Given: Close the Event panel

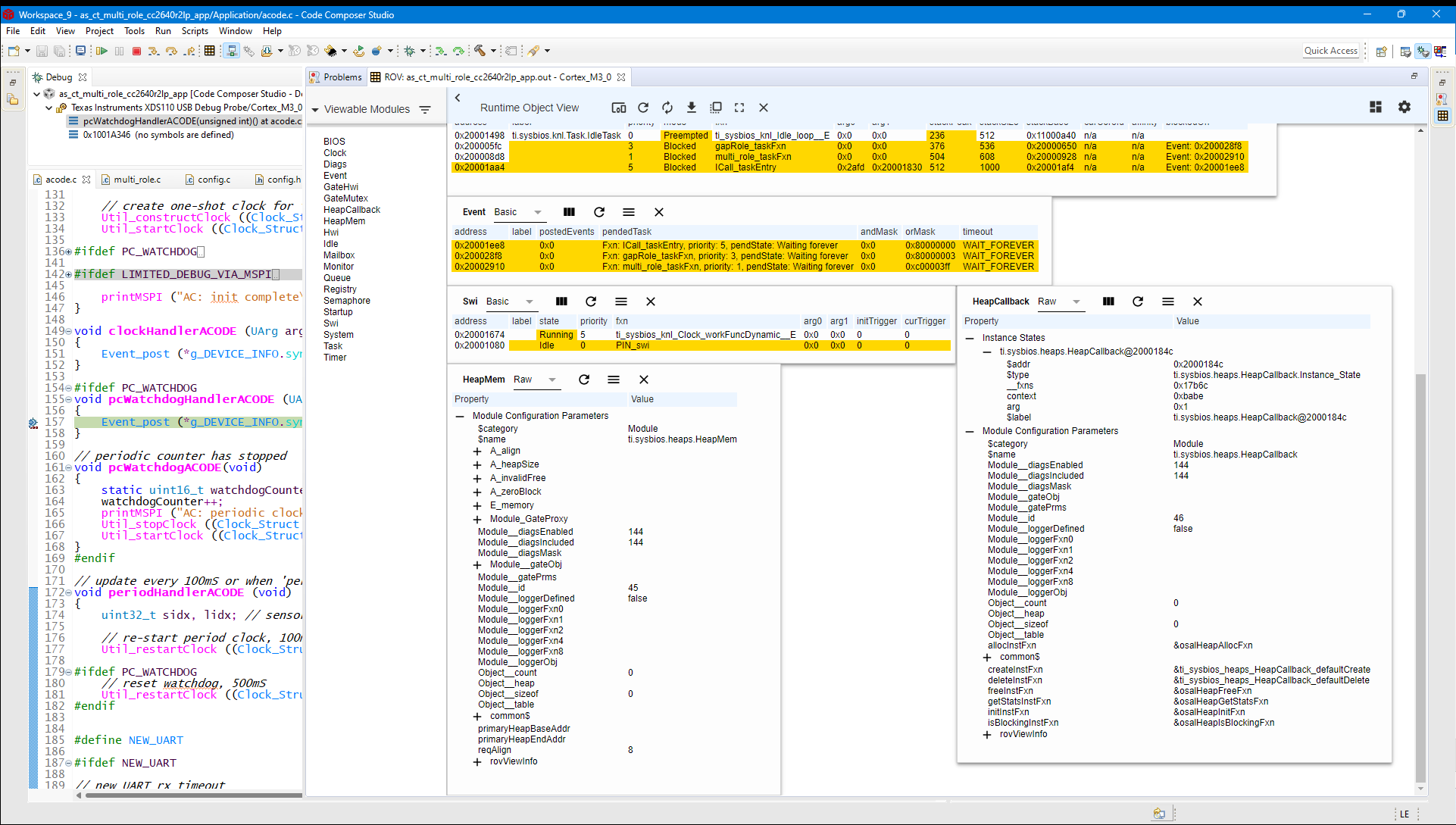Looking at the screenshot, I should [659, 212].
